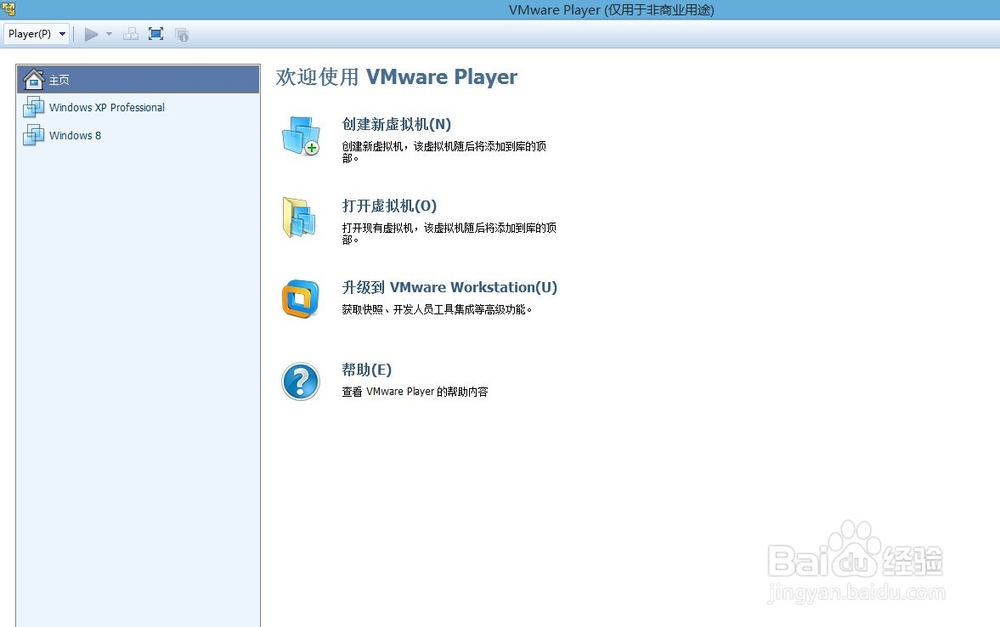Click description starting 打开现有虚拟机，该虚拟机随后
This screenshot has width=1000, height=627.
[x=449, y=233]
